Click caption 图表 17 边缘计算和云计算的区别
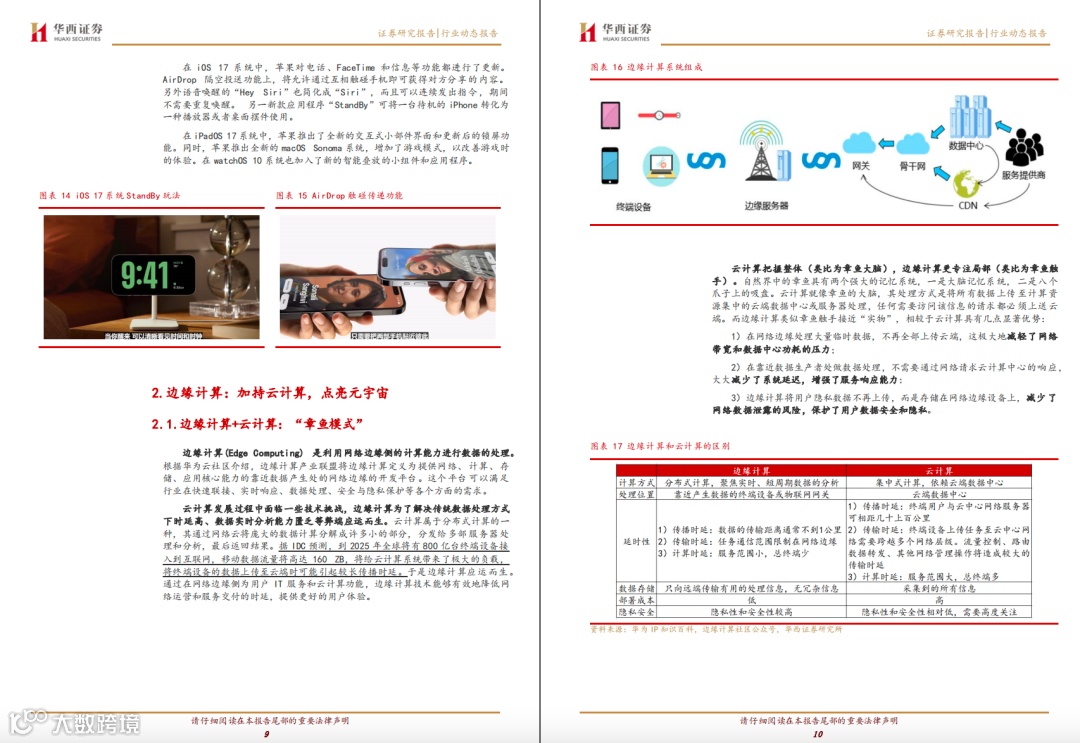1080x743 pixels. click(660, 446)
